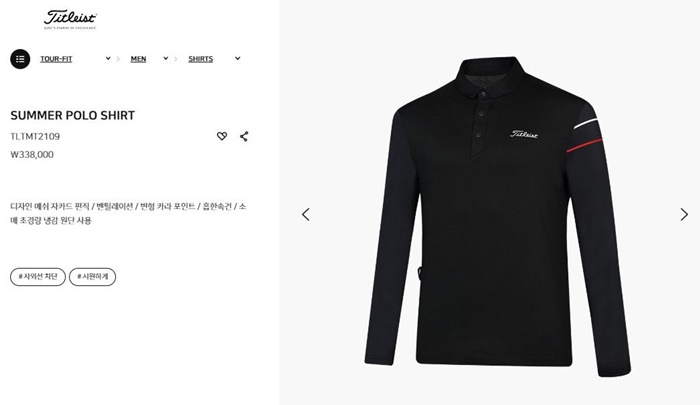Add shirt to wishlist with heart icon
The image size is (700, 405).
(x=222, y=136)
